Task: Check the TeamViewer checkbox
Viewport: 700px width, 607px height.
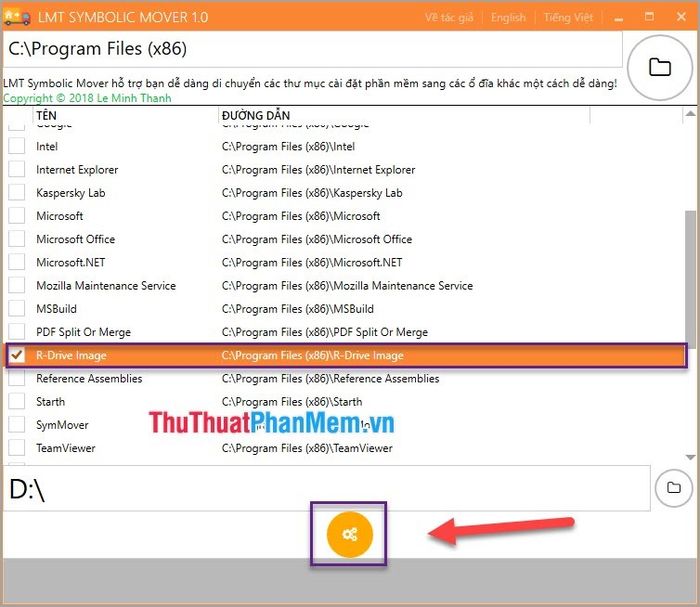Action: coord(17,448)
